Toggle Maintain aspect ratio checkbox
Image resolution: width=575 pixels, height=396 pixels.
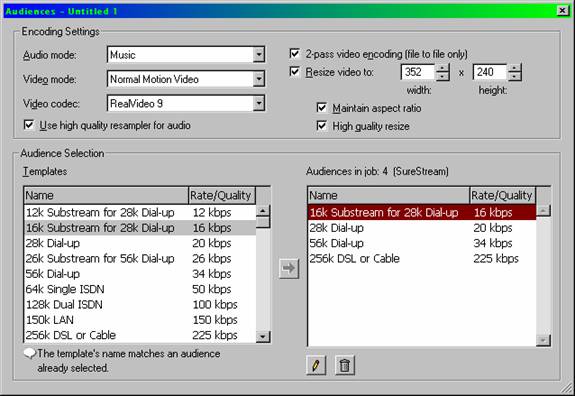[322, 108]
